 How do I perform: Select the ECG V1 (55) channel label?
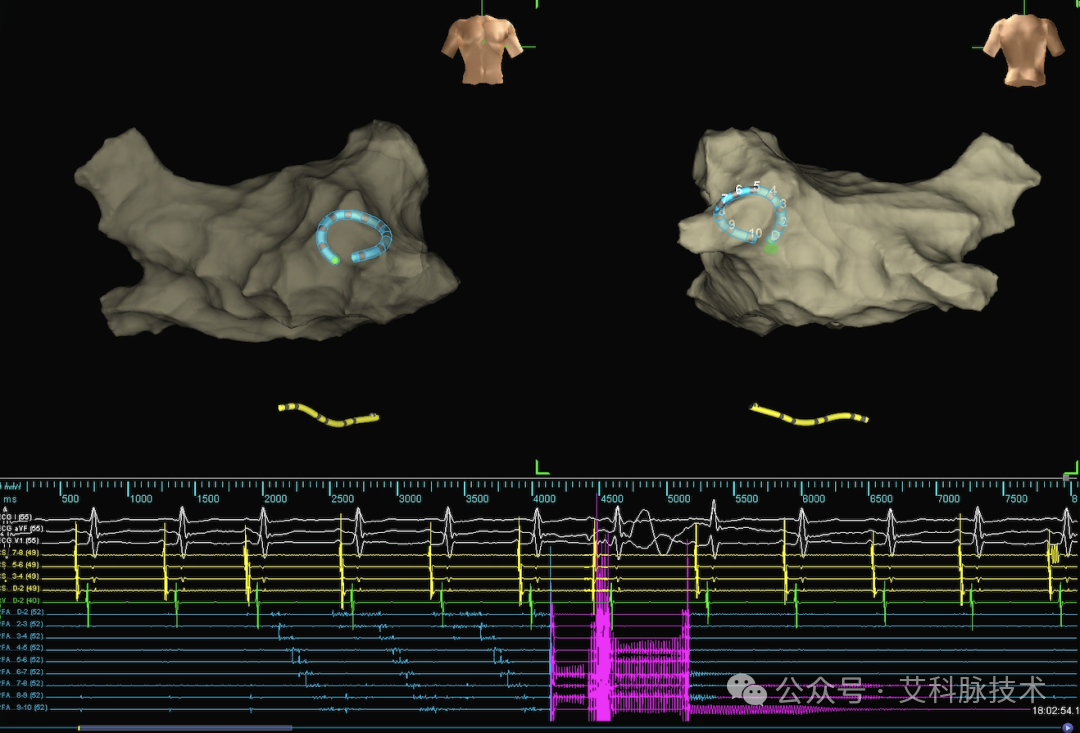click(x=20, y=541)
